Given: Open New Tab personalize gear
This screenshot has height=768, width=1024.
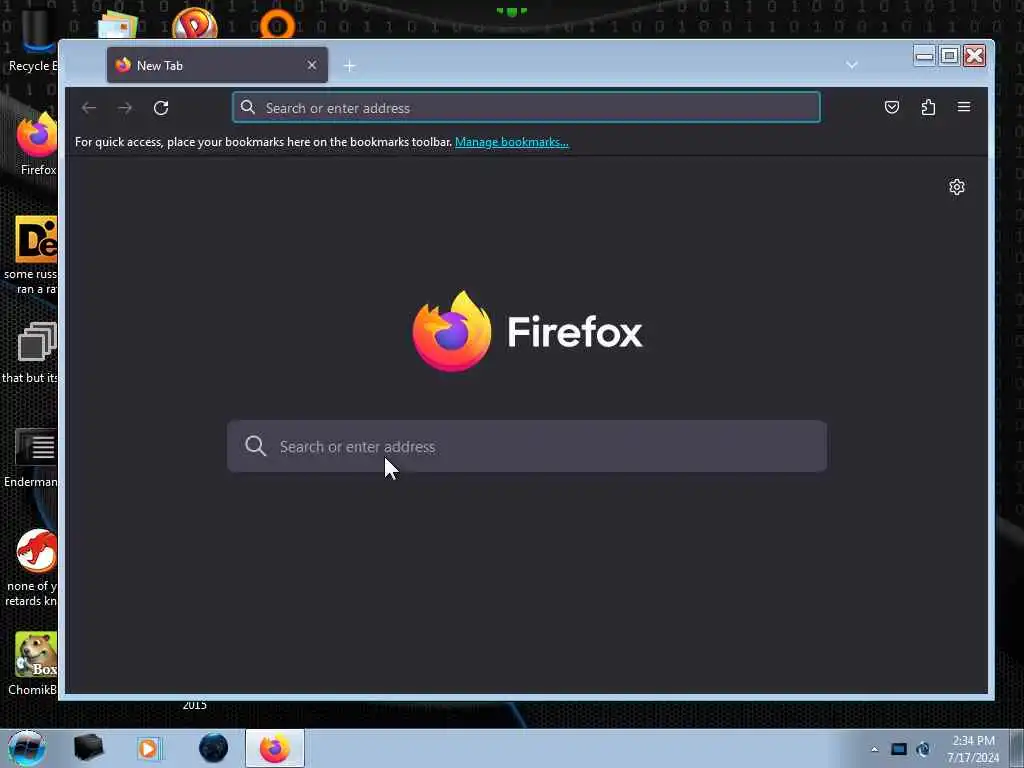Looking at the screenshot, I should click(x=957, y=187).
